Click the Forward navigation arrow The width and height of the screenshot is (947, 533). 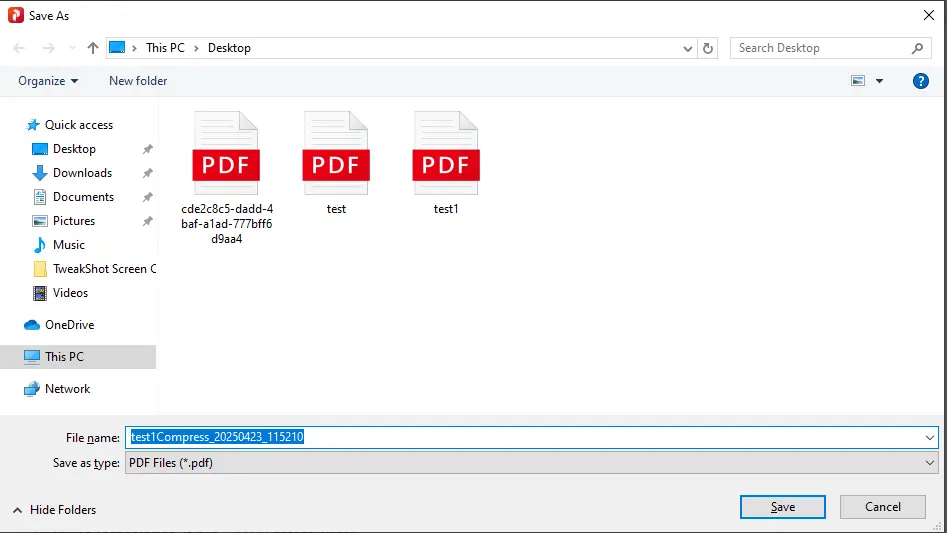coord(49,48)
